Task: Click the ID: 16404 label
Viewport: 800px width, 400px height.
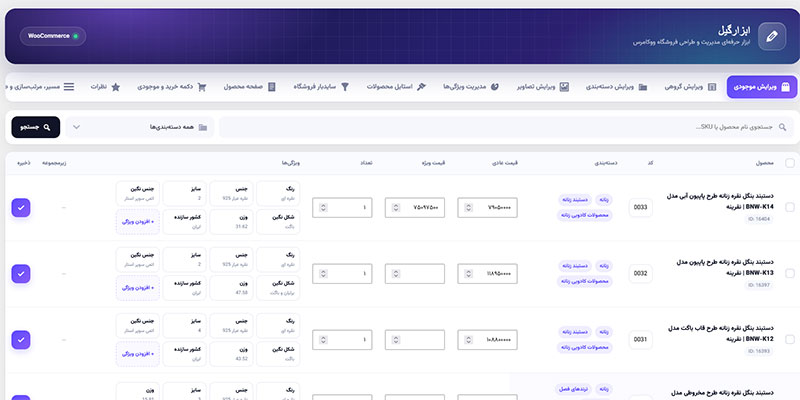Action: [x=760, y=219]
